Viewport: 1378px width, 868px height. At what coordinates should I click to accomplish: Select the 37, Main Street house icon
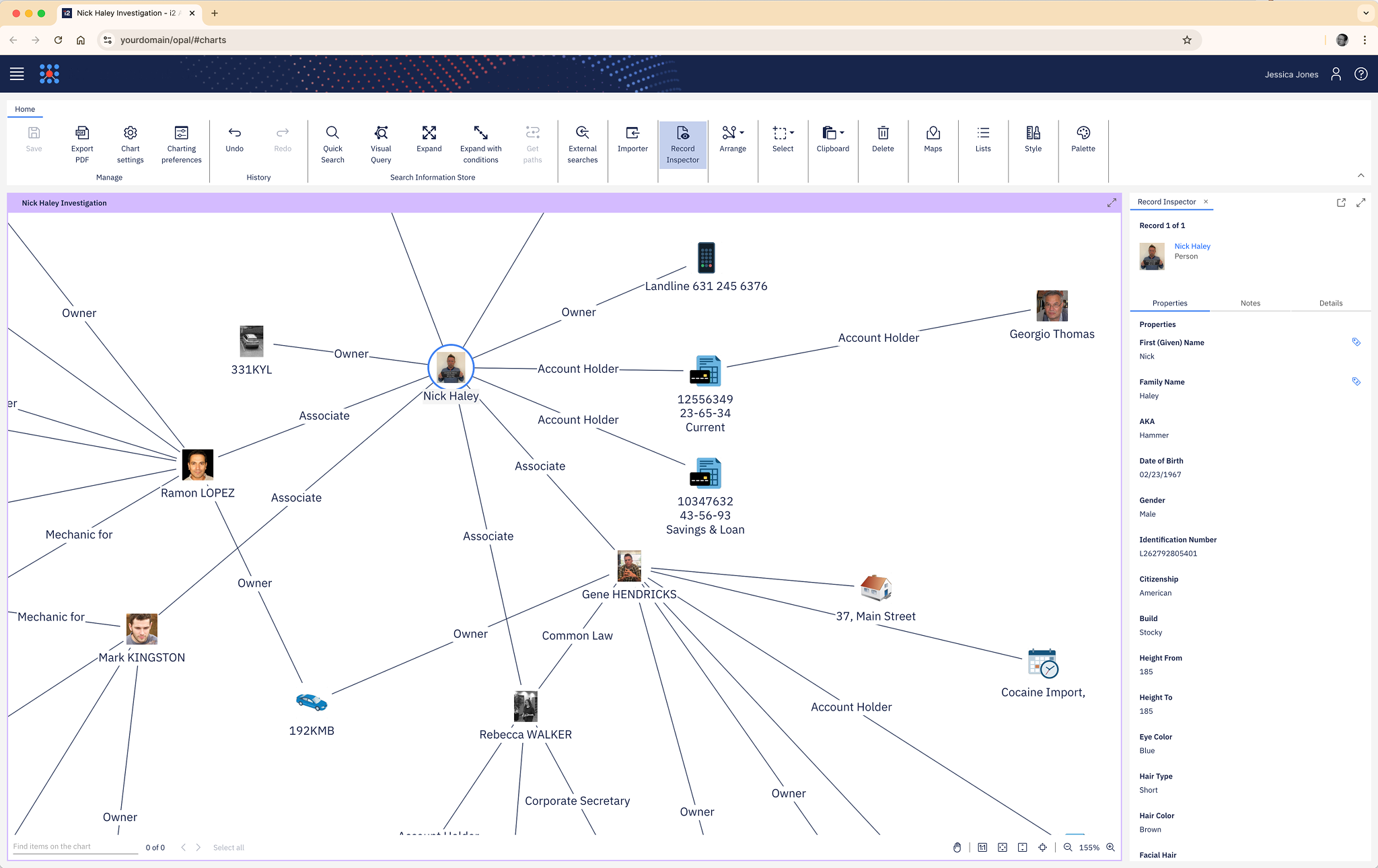tap(875, 588)
